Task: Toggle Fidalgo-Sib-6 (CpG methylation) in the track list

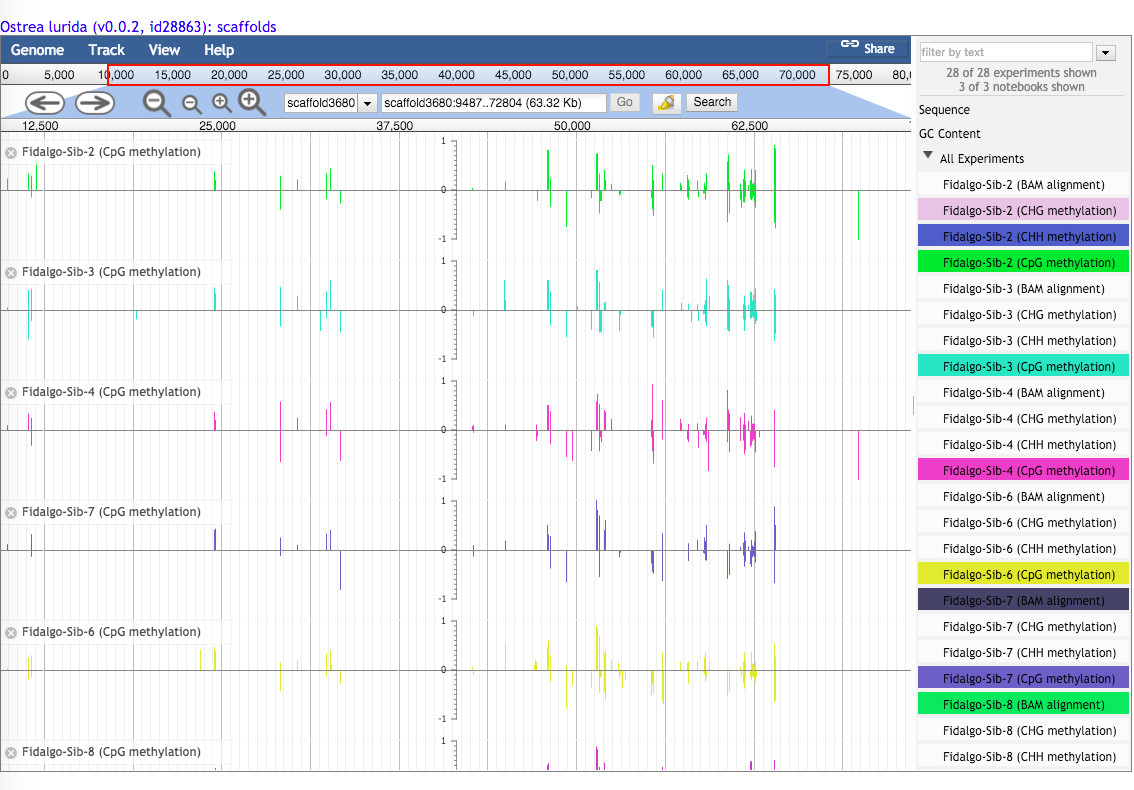Action: (1023, 575)
